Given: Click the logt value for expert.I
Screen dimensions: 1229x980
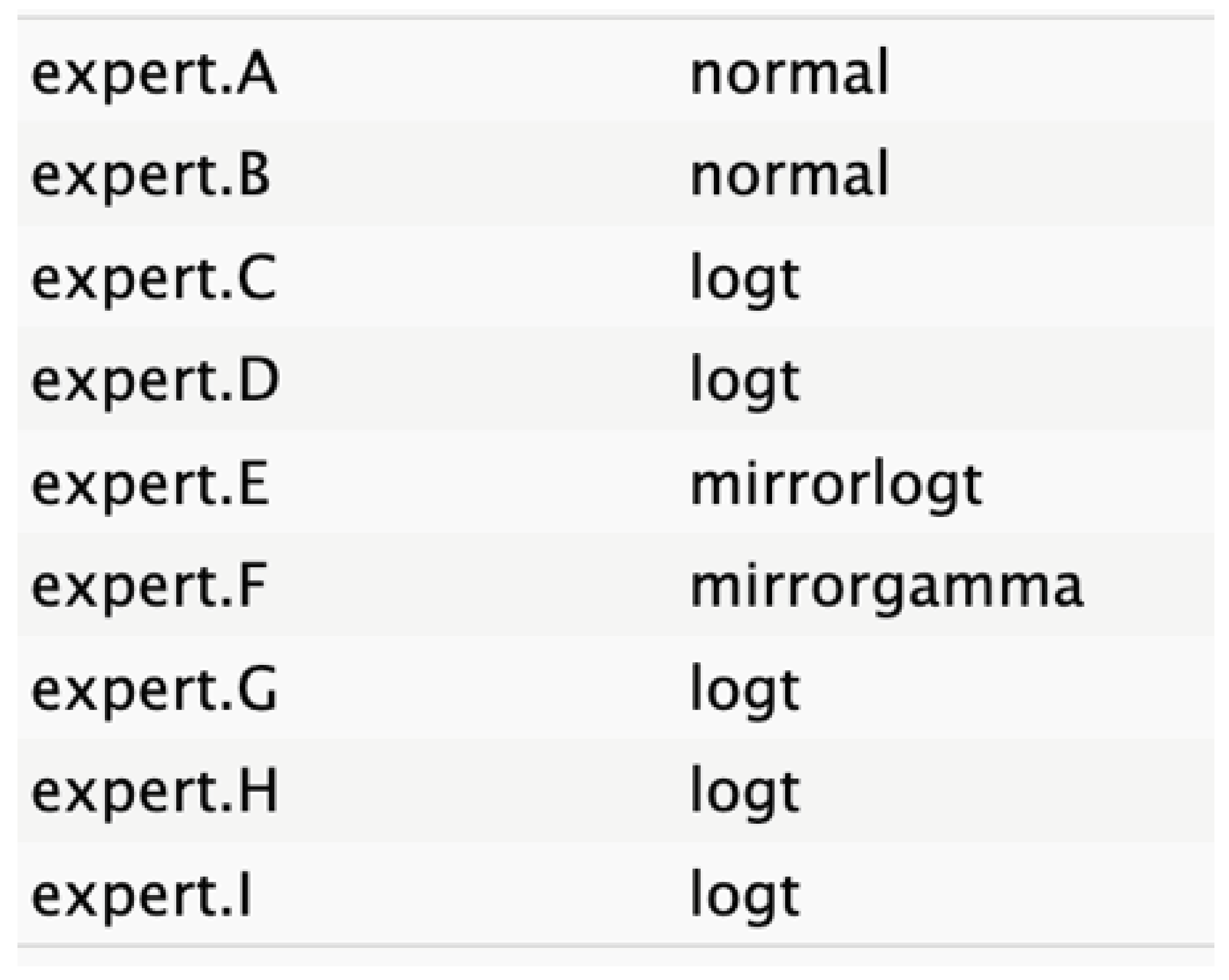Looking at the screenshot, I should 745,896.
